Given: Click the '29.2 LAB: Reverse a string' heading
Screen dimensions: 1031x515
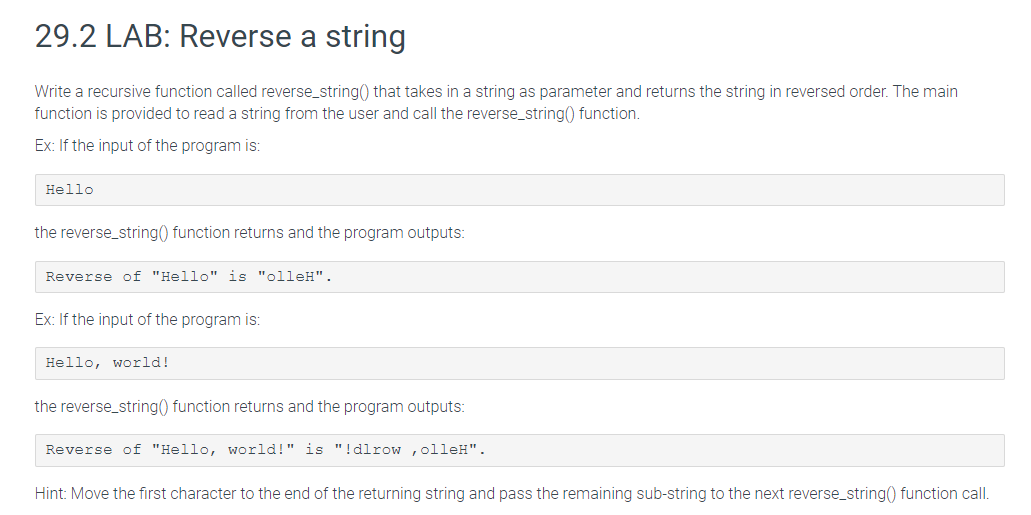Looking at the screenshot, I should (220, 36).
